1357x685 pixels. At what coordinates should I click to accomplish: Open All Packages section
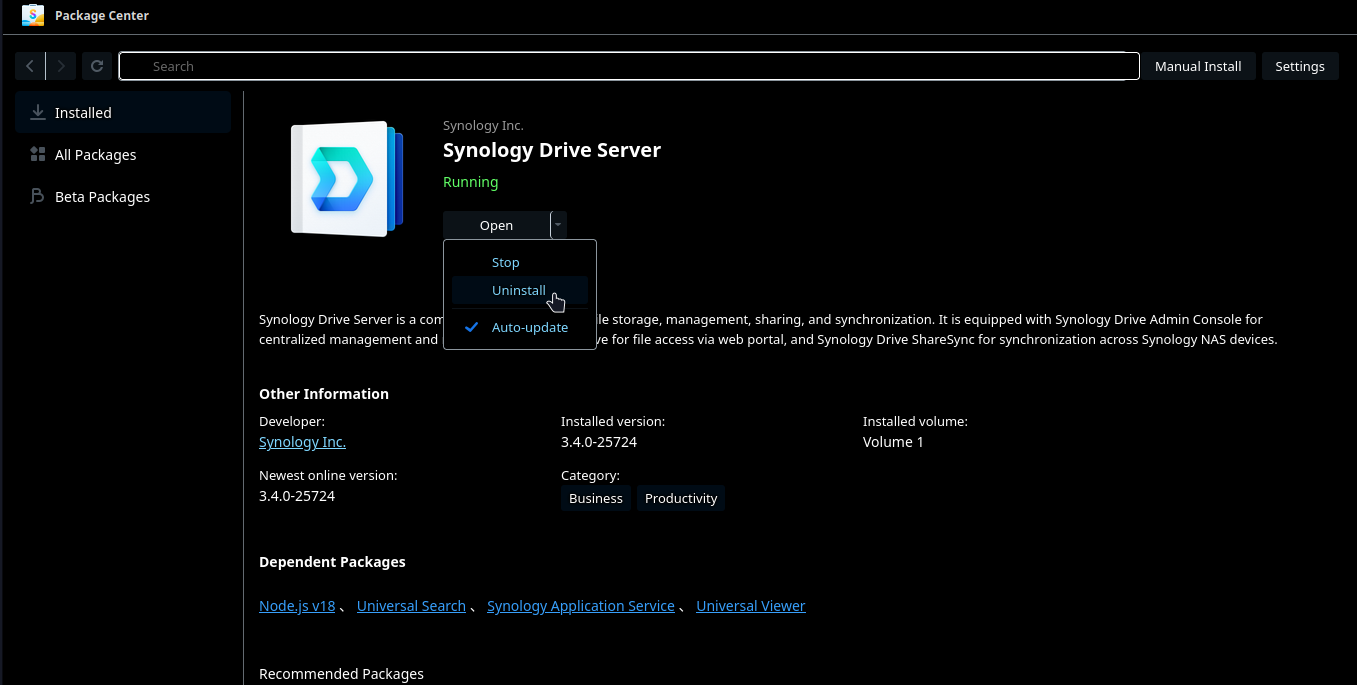click(96, 154)
